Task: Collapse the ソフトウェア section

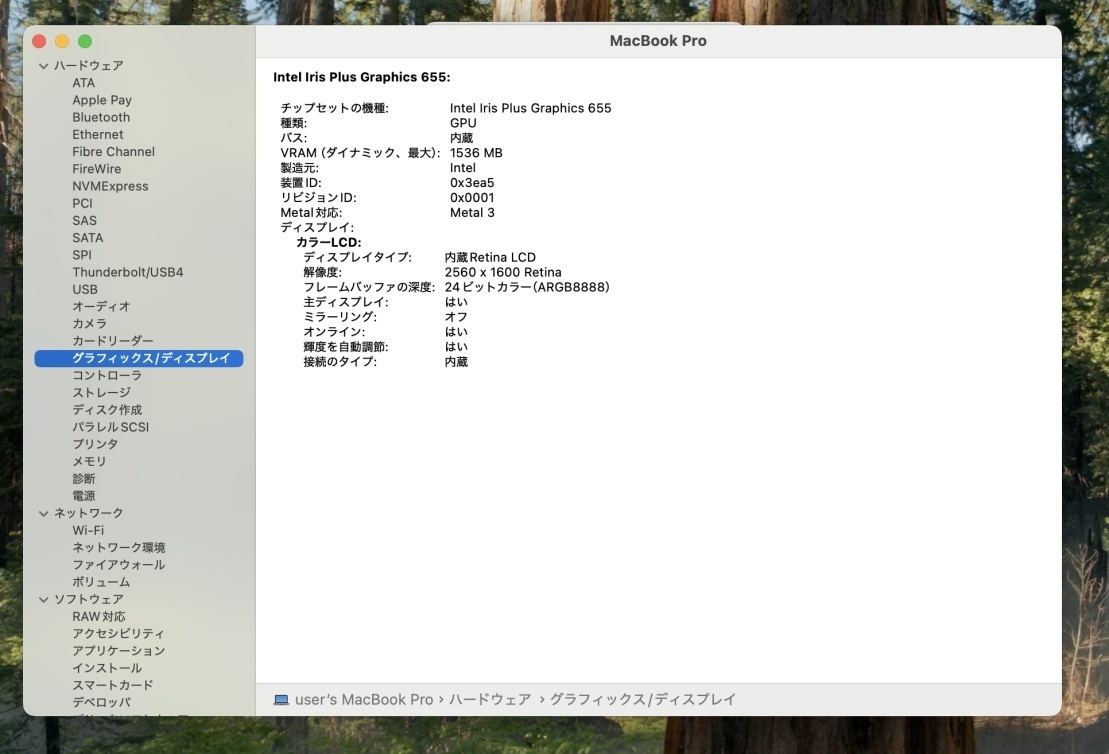Action: point(43,600)
